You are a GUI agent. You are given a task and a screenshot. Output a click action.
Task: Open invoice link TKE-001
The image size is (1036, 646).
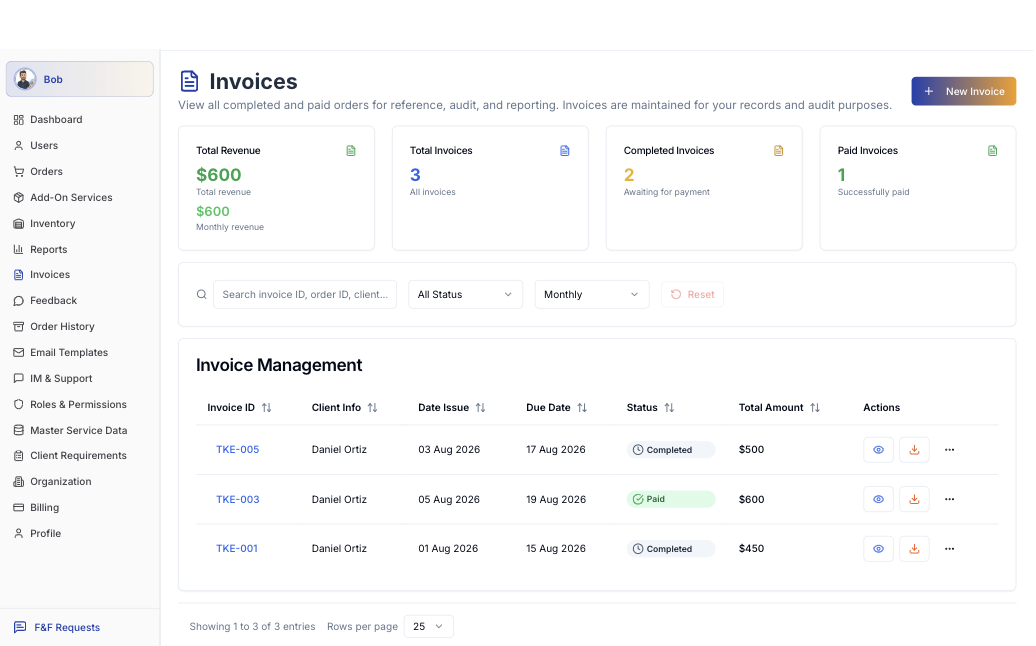[x=237, y=549]
